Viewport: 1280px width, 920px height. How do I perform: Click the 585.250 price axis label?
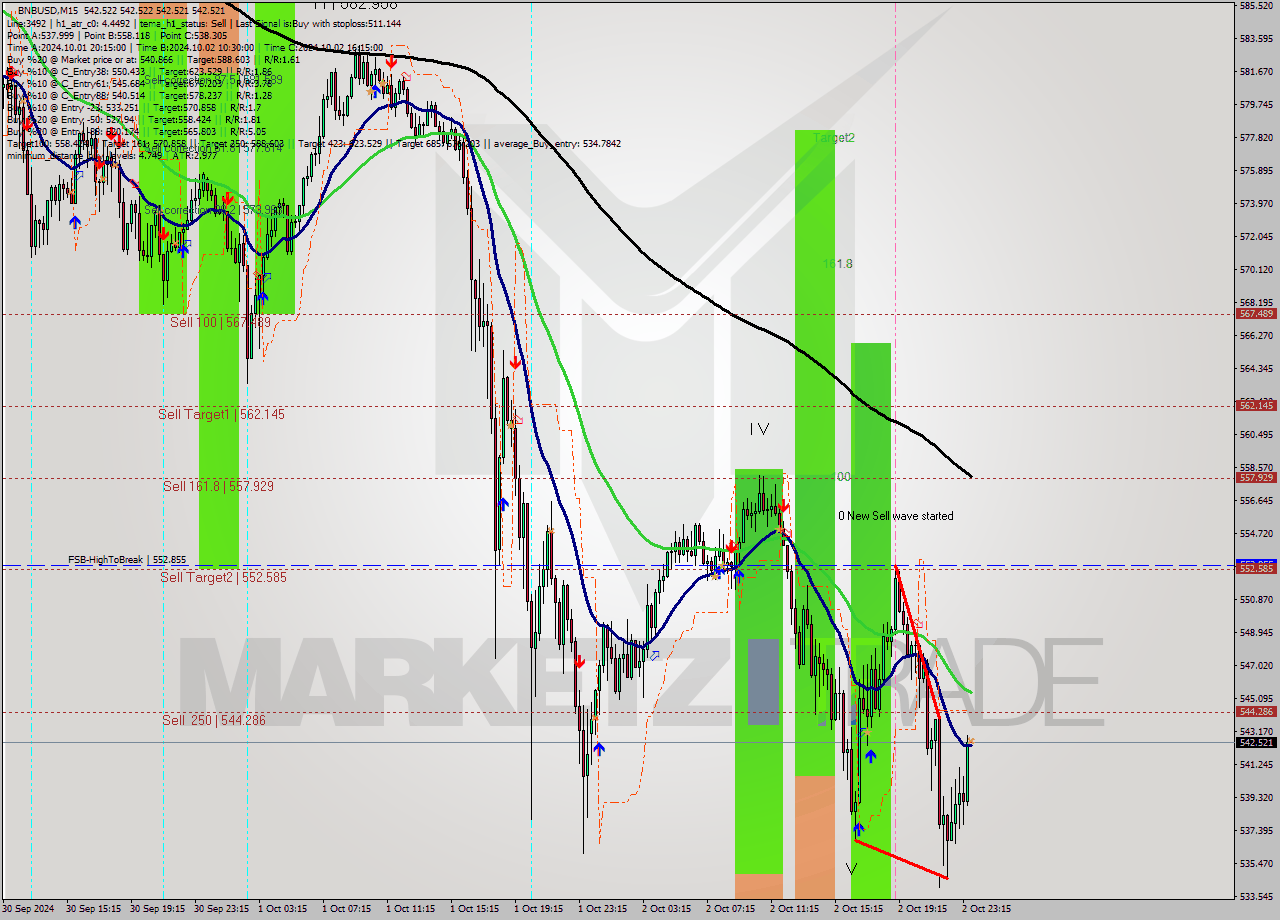point(1256,6)
